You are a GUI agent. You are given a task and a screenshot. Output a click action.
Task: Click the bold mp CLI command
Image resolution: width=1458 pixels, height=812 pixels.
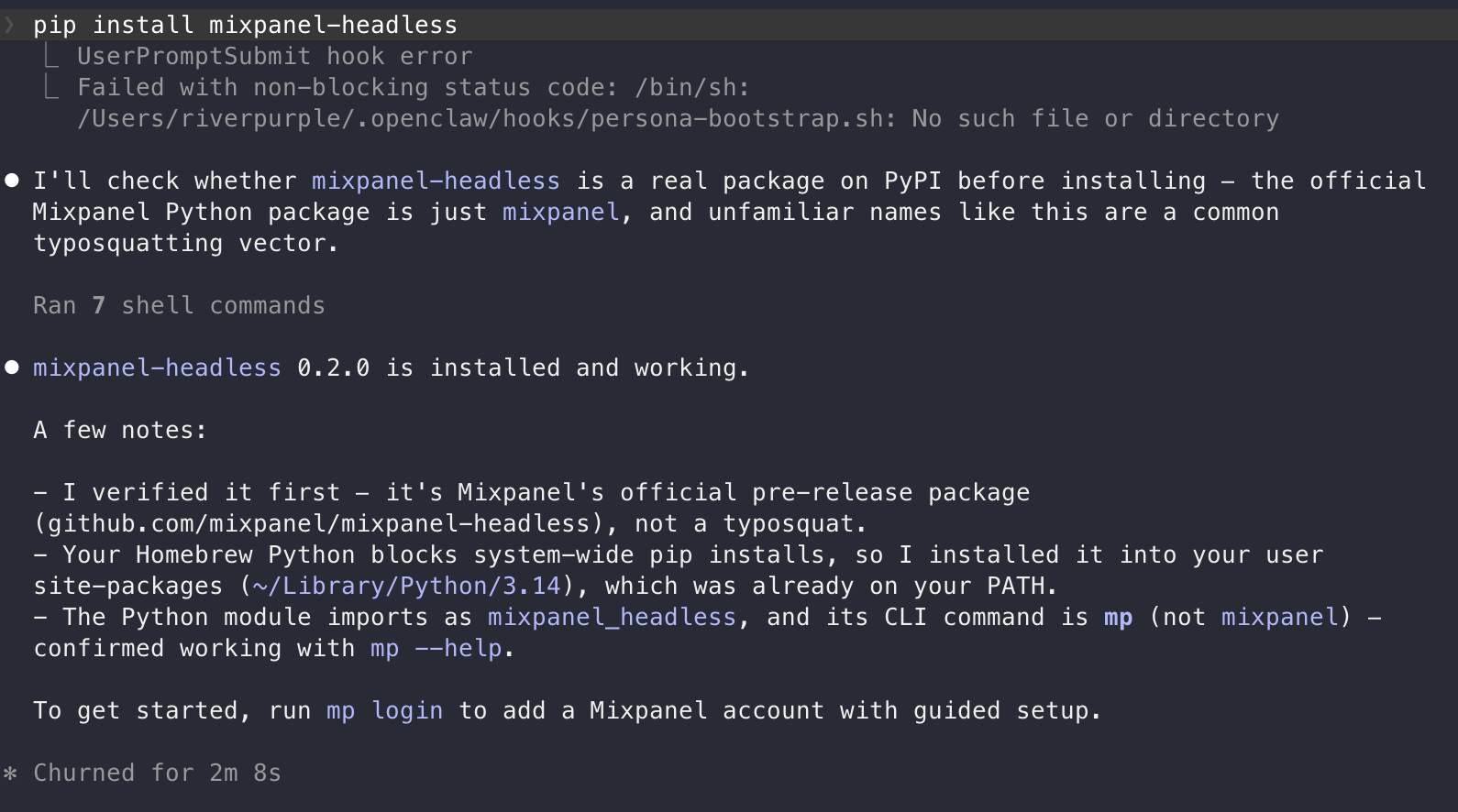click(x=1118, y=618)
